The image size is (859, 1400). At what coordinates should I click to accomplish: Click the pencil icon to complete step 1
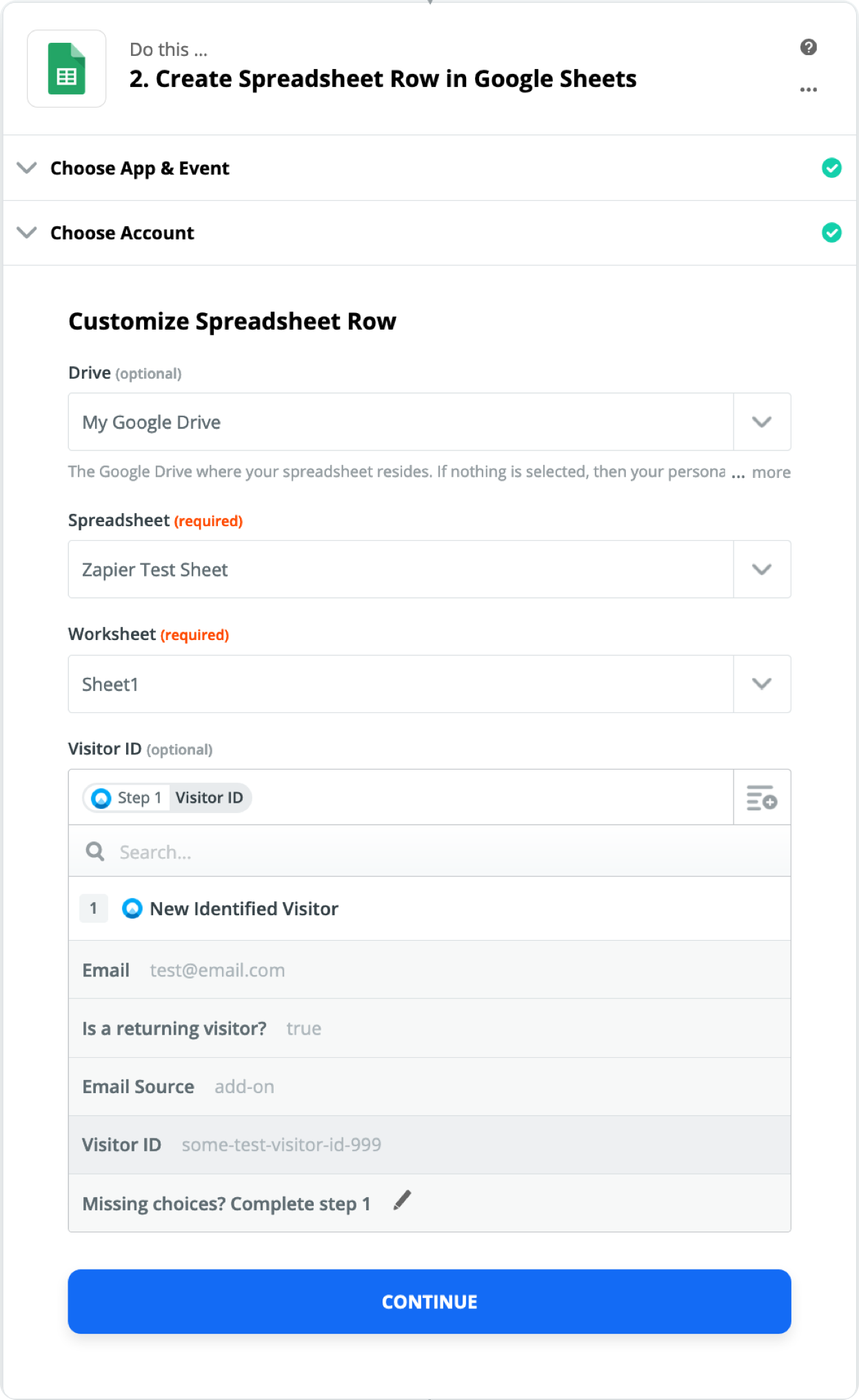(x=402, y=1201)
